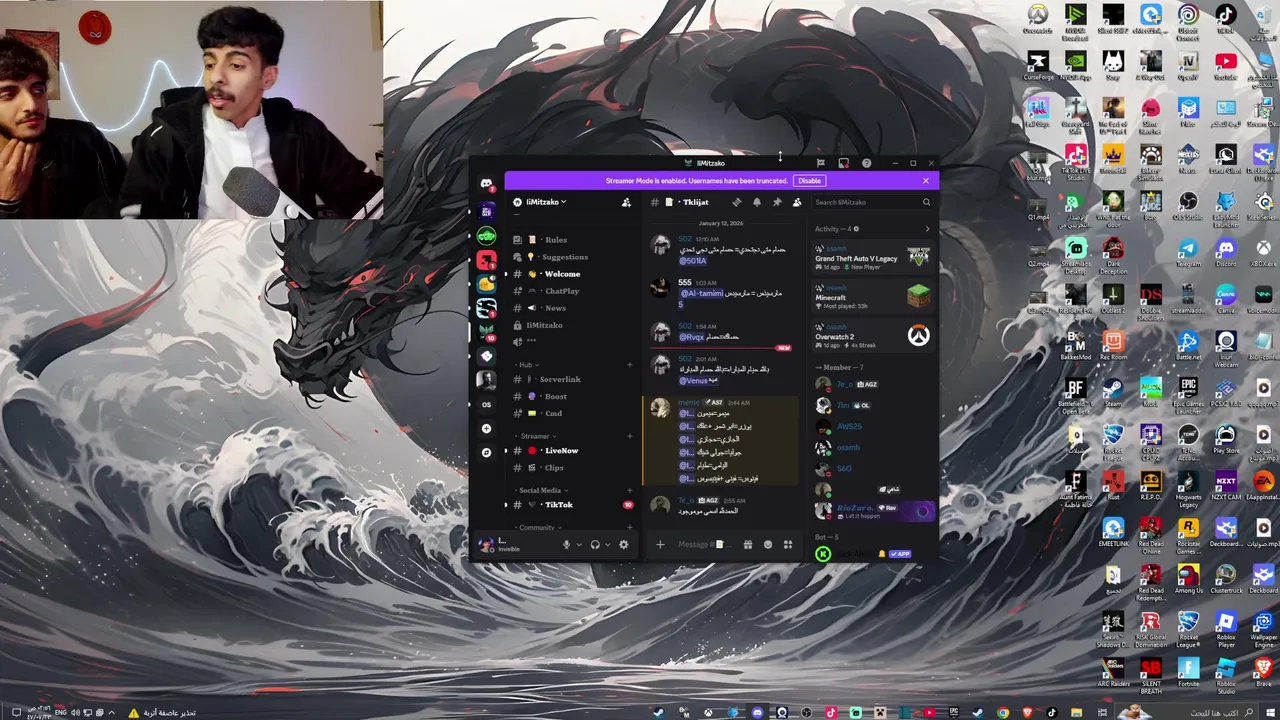Open the Discover servers compass icon
Screen dimensions: 1280x720
click(486, 452)
